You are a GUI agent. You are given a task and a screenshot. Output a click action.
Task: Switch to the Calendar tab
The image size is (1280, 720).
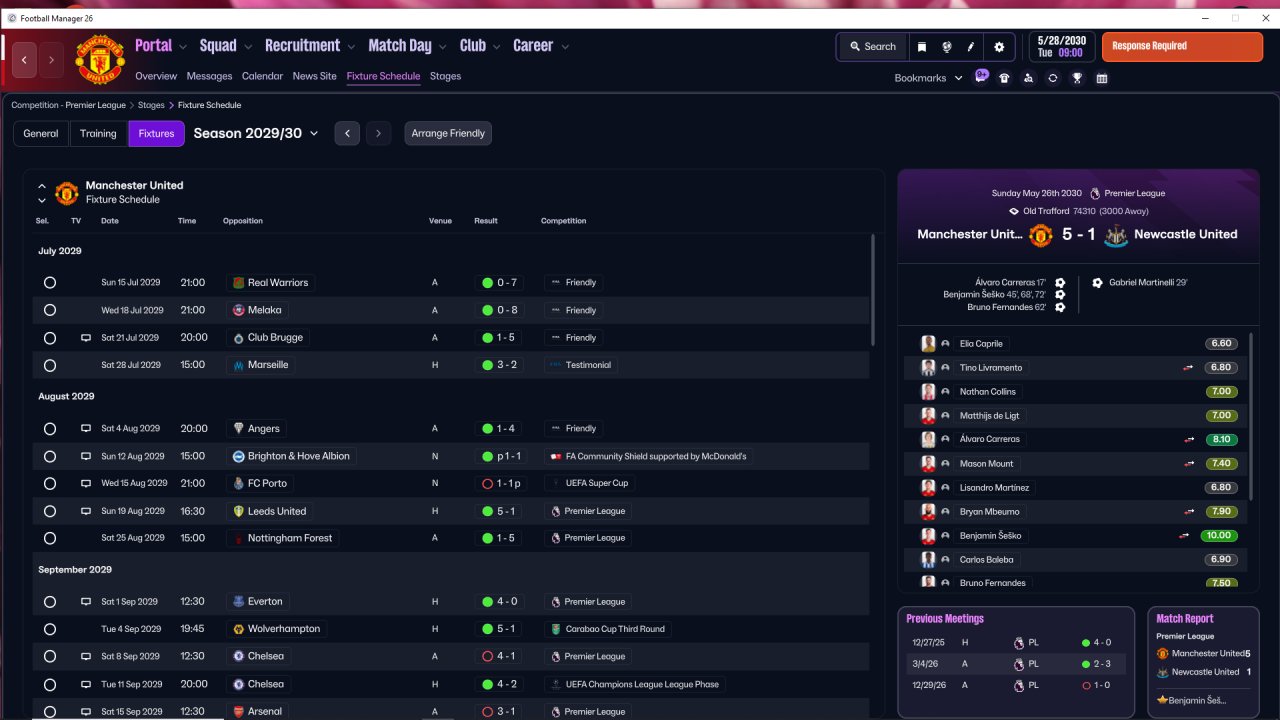[262, 76]
